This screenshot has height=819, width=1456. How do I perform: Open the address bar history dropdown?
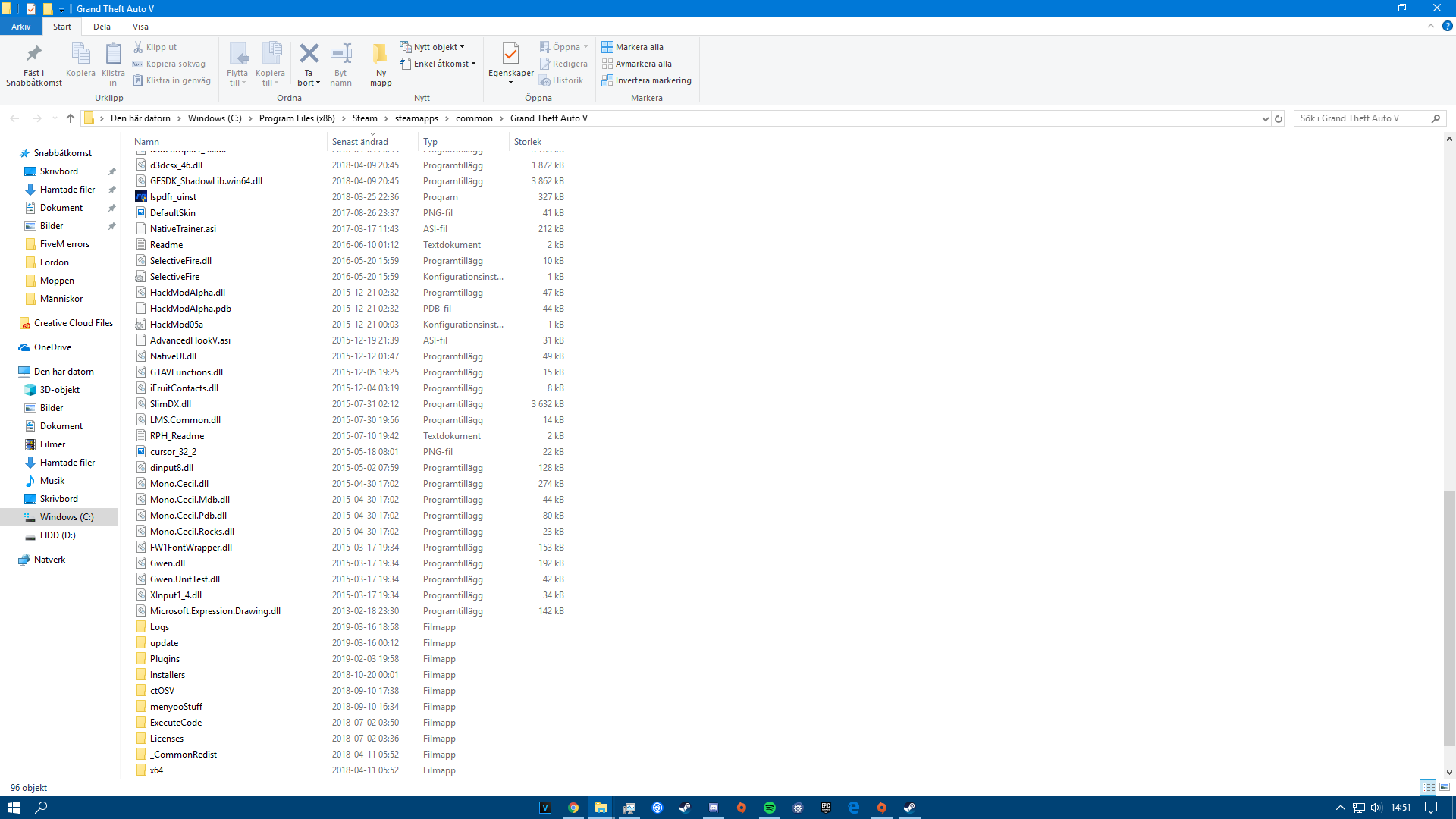pos(1265,118)
